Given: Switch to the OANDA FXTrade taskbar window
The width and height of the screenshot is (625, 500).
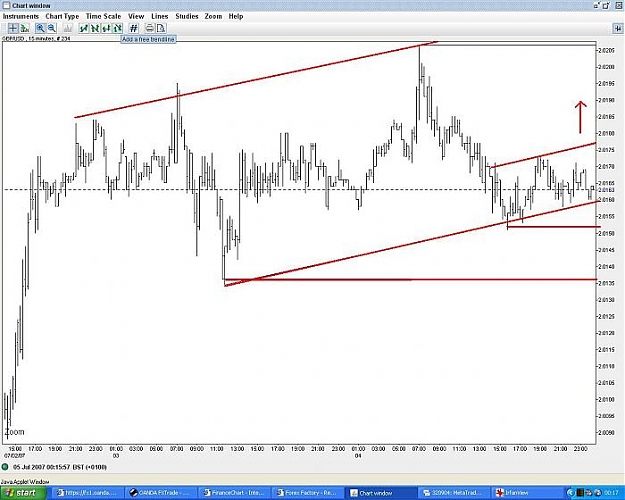Looking at the screenshot, I should 161,493.
